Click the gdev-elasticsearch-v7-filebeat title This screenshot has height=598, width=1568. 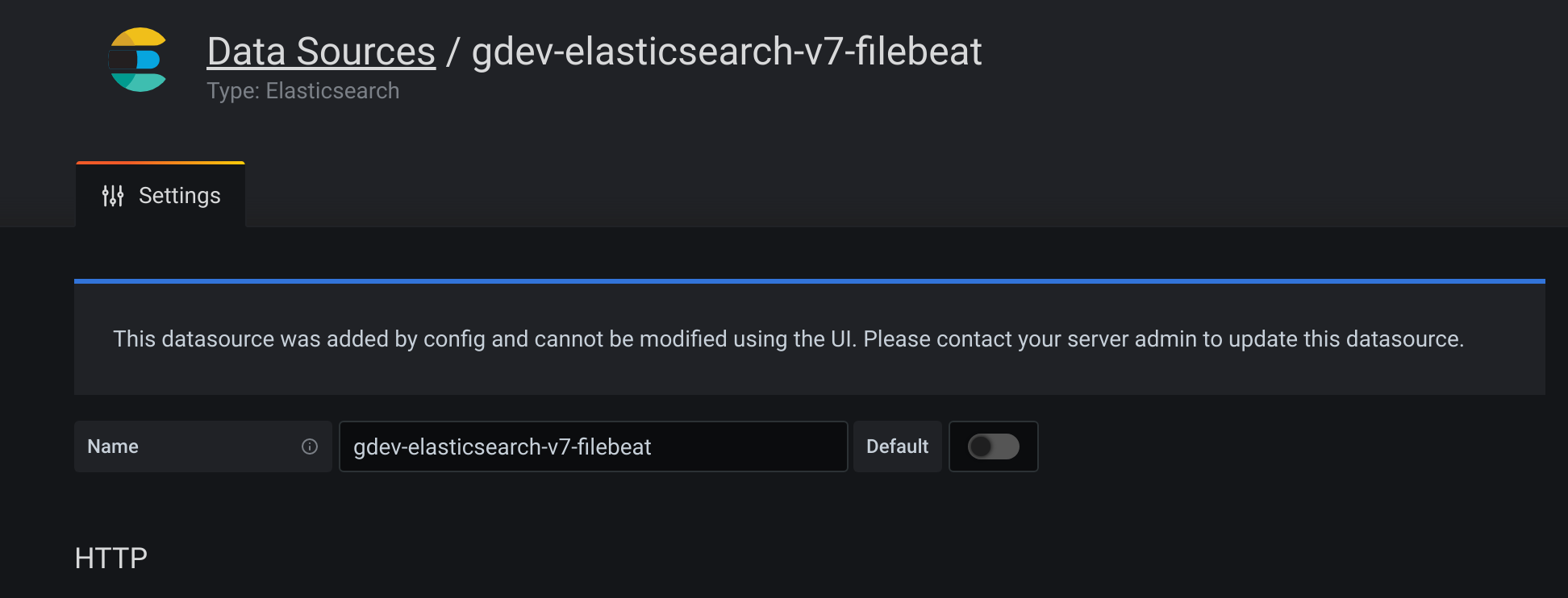725,51
